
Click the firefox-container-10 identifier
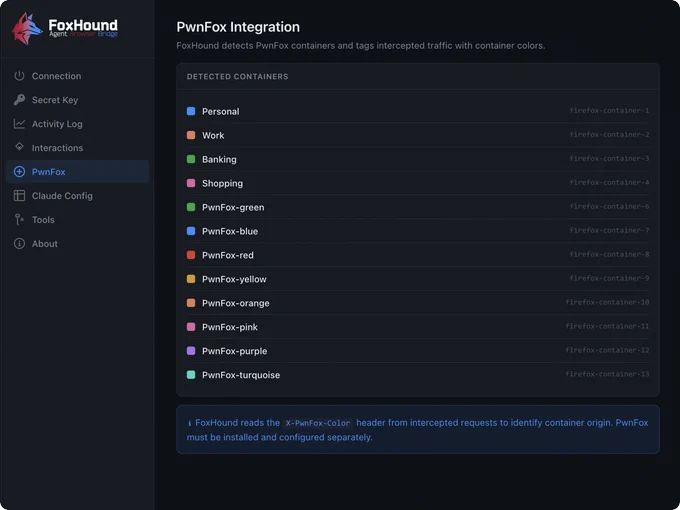click(x=607, y=302)
